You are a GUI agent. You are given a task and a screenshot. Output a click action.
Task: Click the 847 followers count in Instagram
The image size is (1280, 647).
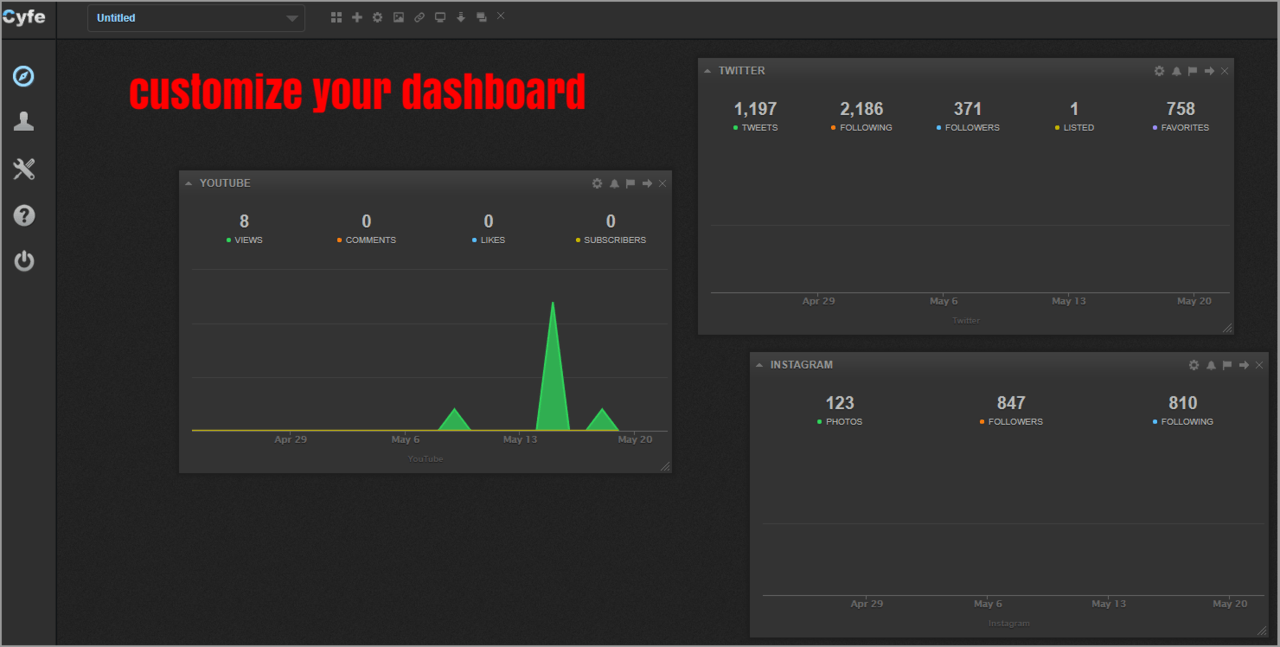pyautogui.click(x=1011, y=403)
